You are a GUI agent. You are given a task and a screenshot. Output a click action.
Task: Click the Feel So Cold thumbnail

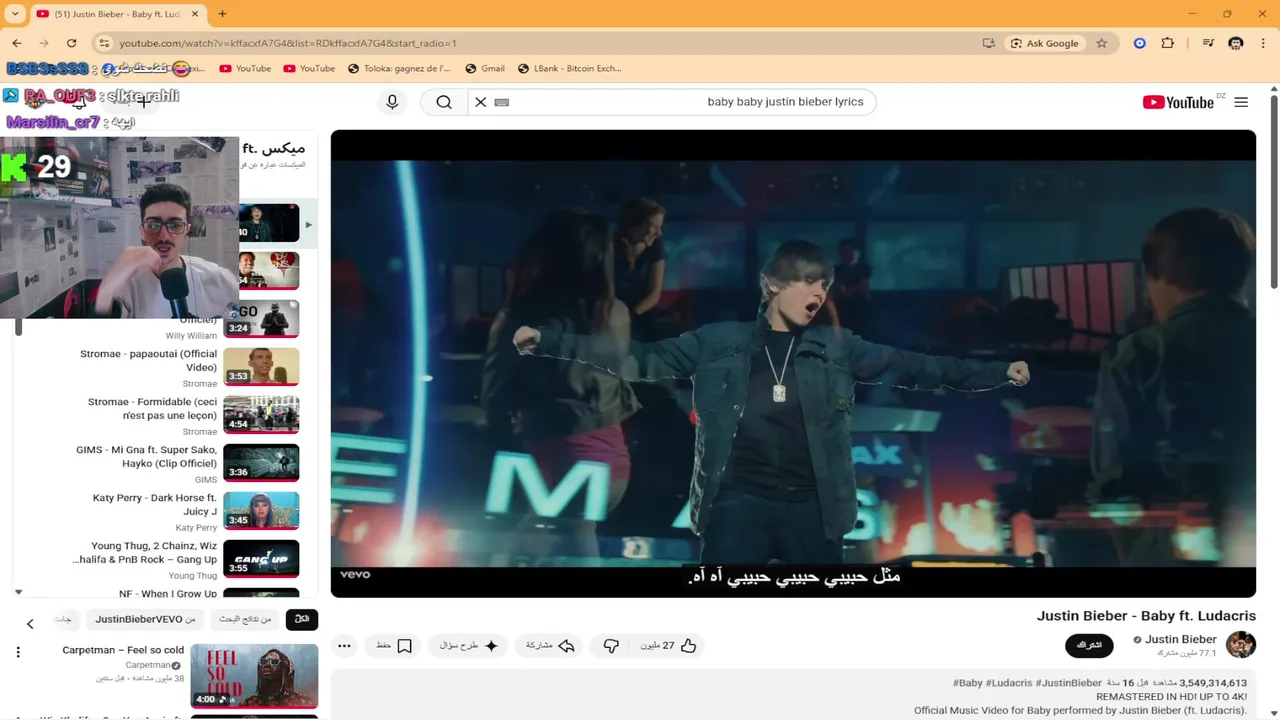click(x=254, y=676)
